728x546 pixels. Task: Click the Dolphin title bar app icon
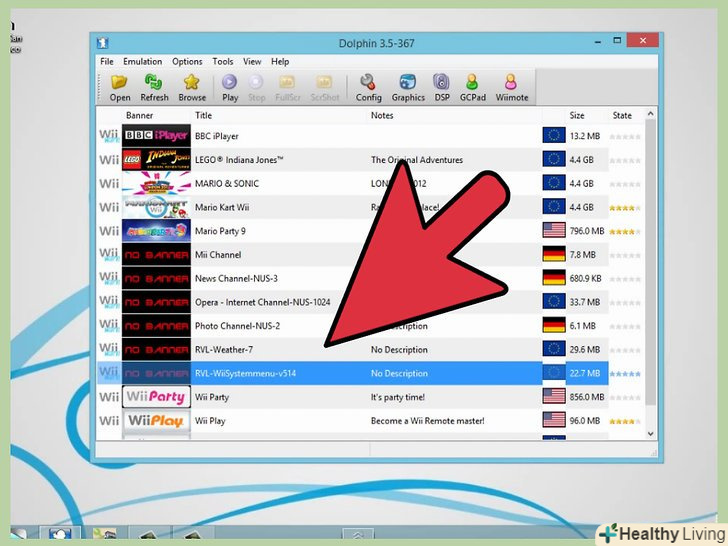103,43
